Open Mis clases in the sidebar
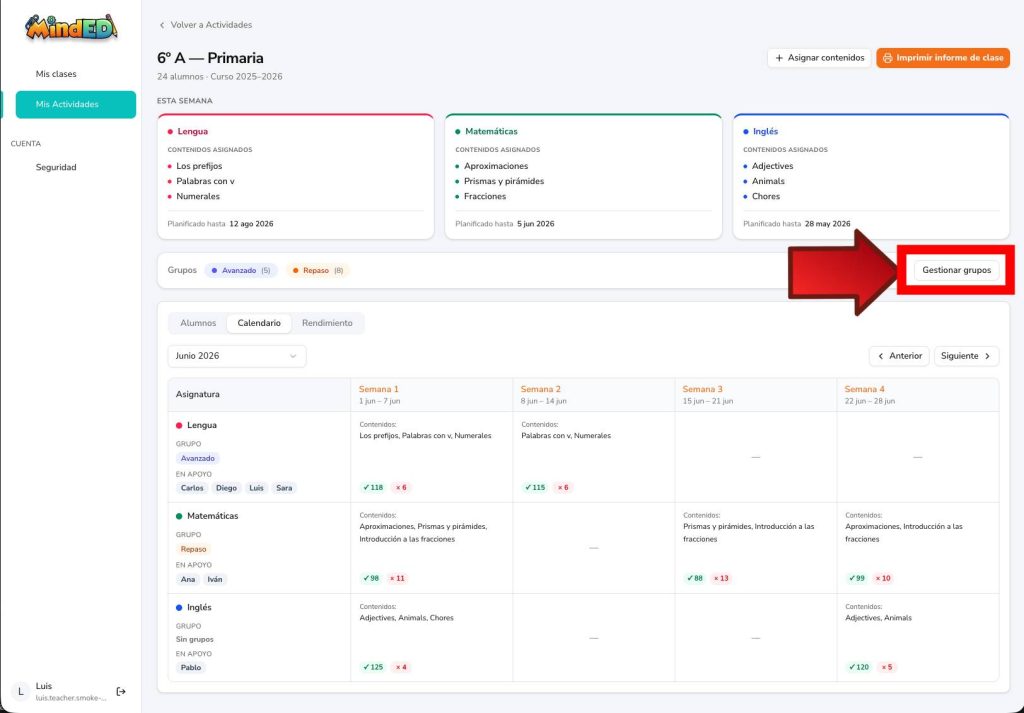Image resolution: width=1024 pixels, height=713 pixels. tap(56, 74)
